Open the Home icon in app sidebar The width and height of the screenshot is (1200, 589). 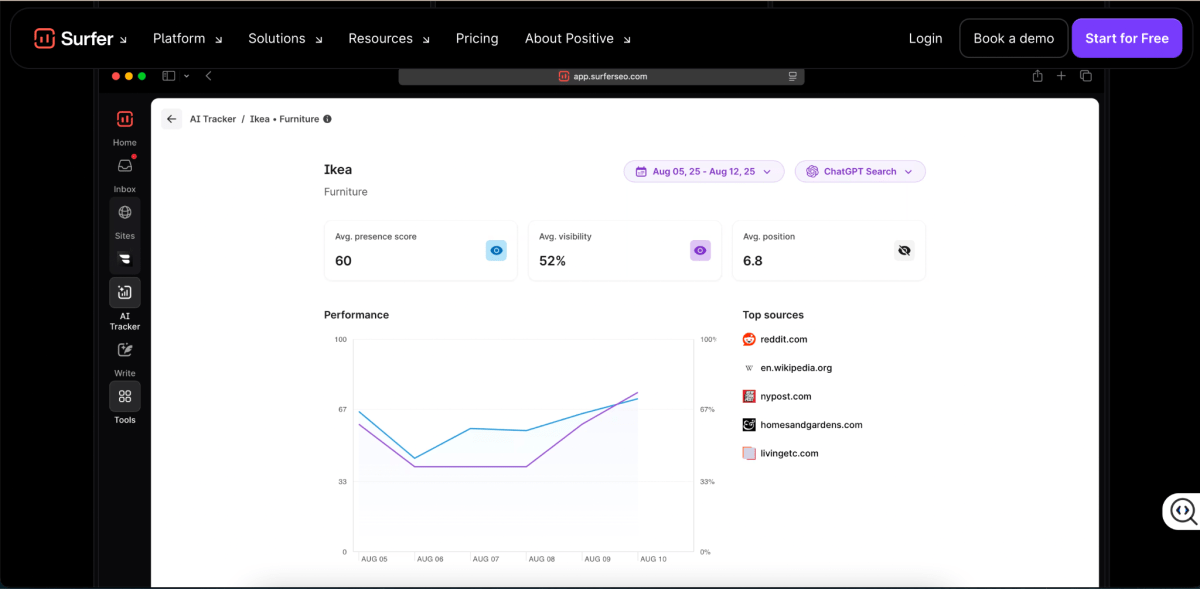pos(125,119)
